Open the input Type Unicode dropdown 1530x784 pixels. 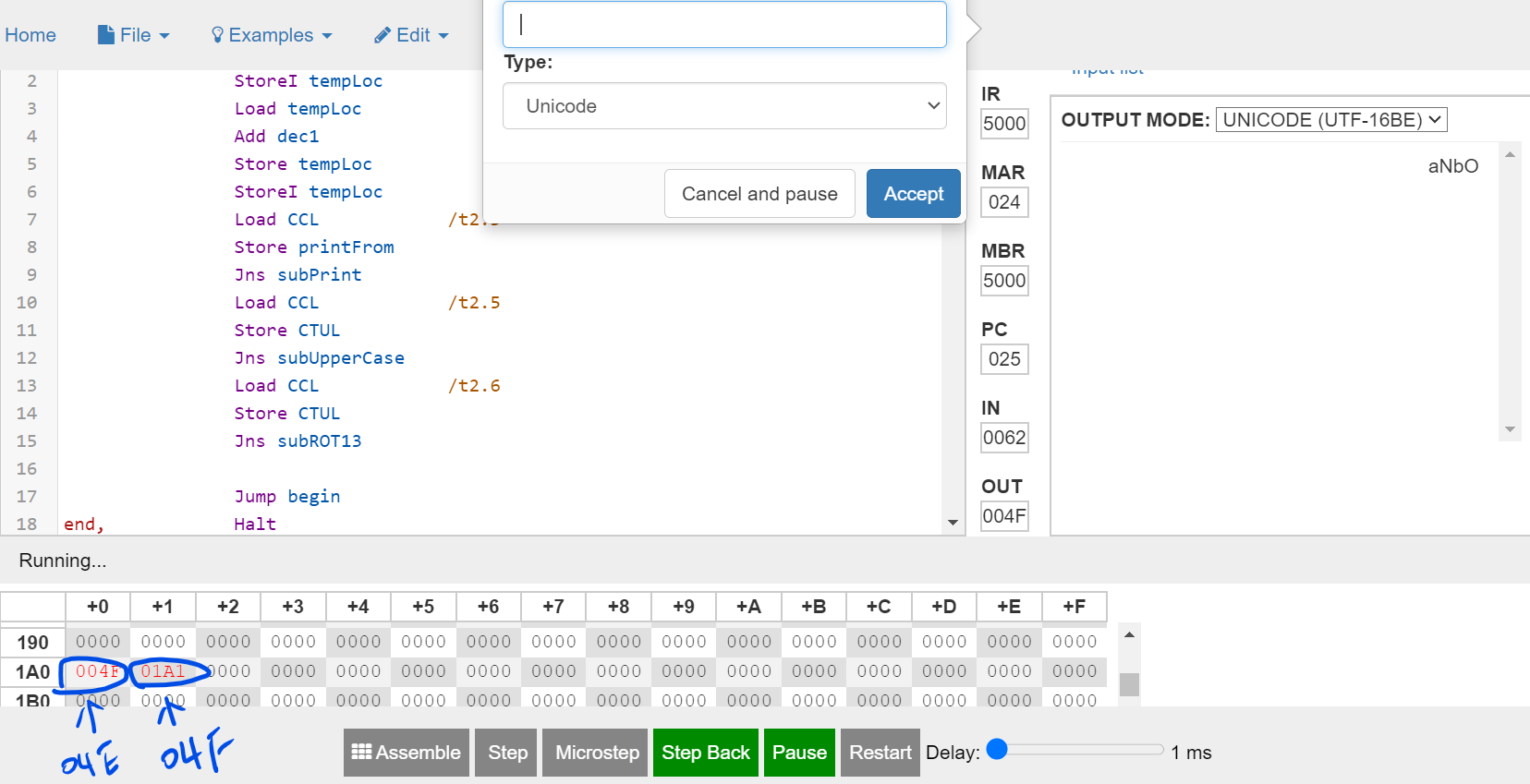click(724, 106)
